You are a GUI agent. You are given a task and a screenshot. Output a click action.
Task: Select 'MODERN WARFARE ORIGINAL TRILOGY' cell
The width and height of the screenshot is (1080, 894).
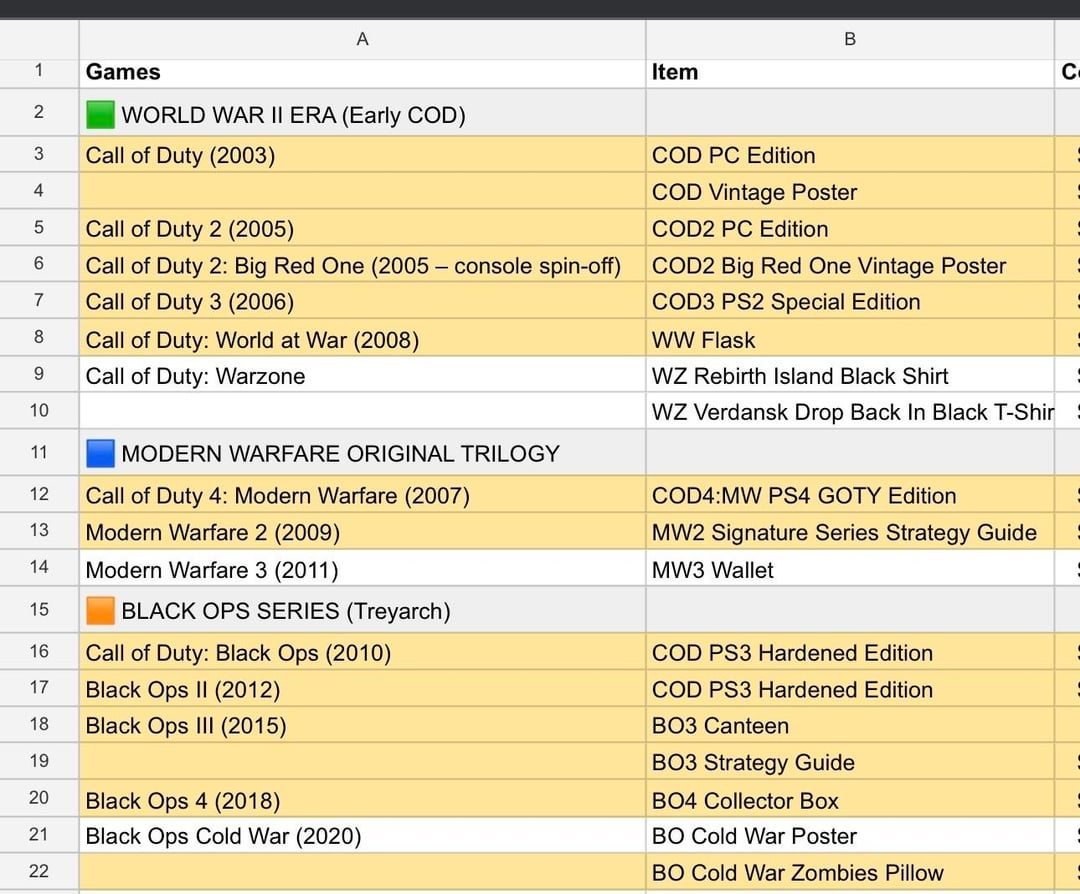(362, 453)
